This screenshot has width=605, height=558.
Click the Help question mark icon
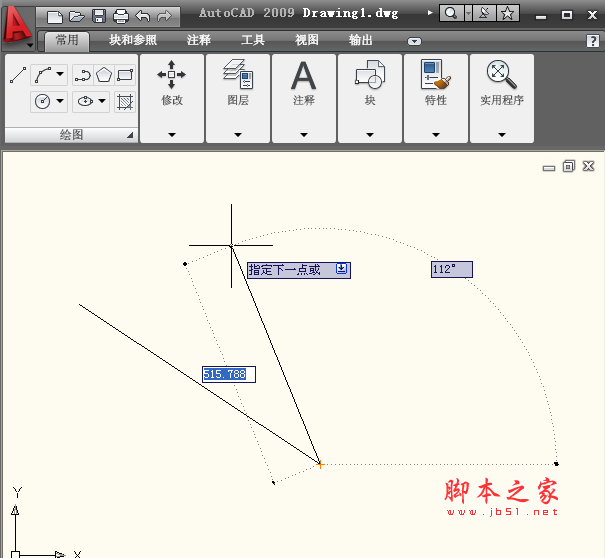coord(593,41)
